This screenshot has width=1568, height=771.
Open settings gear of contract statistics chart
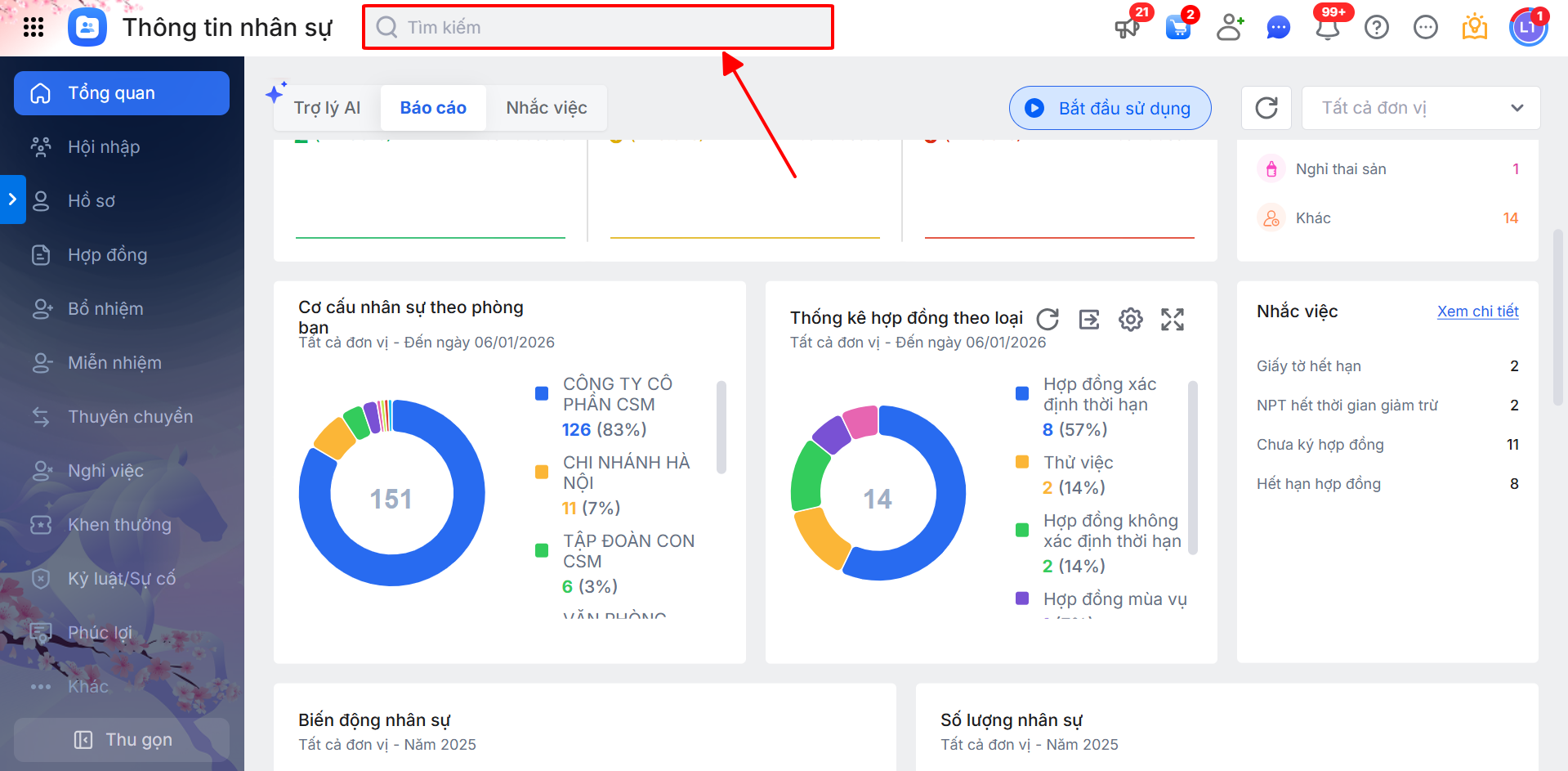point(1131,319)
